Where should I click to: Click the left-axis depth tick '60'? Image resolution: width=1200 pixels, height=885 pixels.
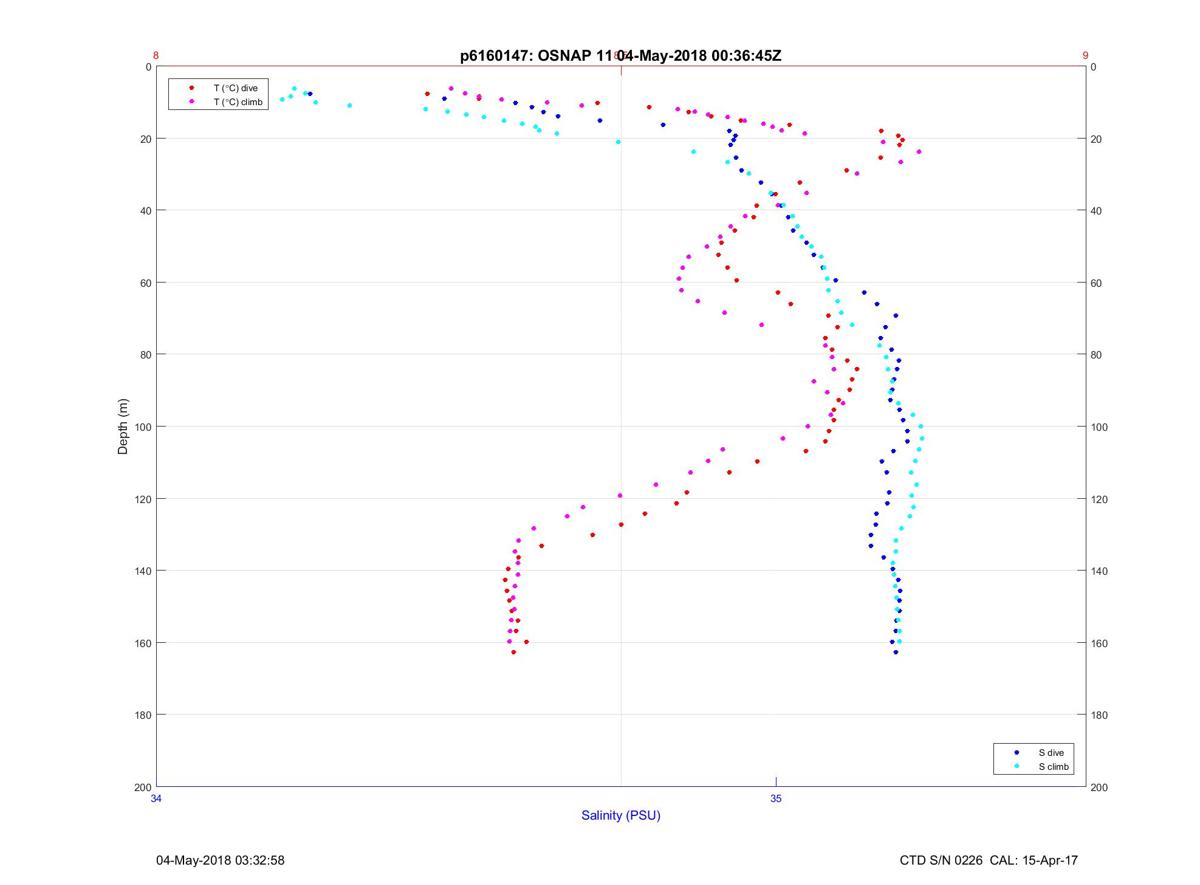click(x=146, y=283)
